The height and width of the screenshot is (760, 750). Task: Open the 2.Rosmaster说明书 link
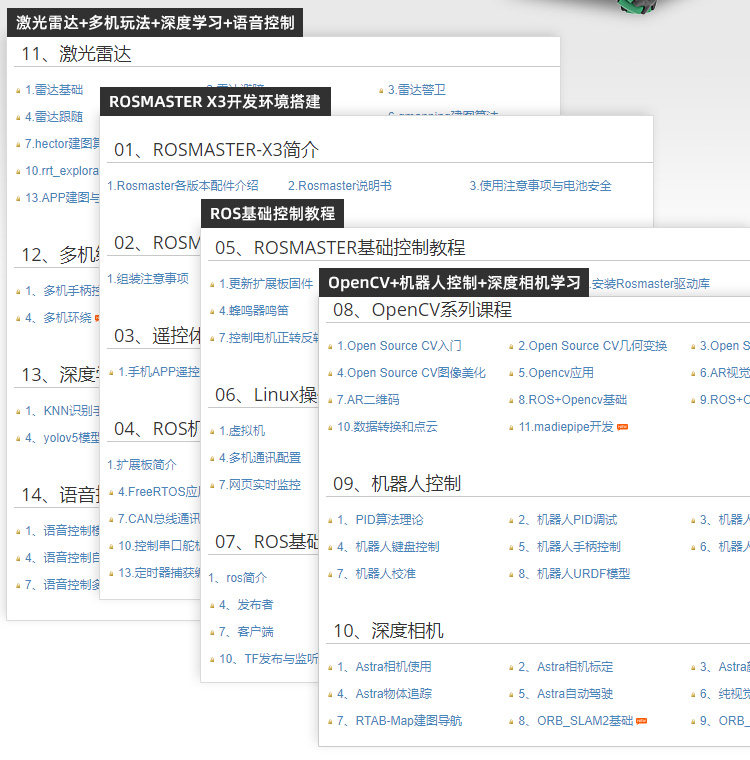coord(340,186)
